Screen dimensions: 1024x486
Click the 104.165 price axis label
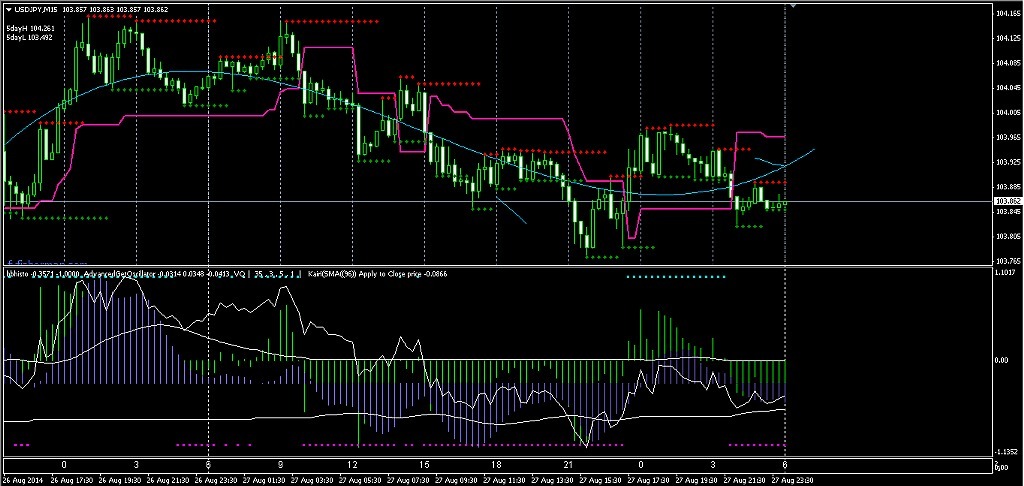click(1009, 14)
